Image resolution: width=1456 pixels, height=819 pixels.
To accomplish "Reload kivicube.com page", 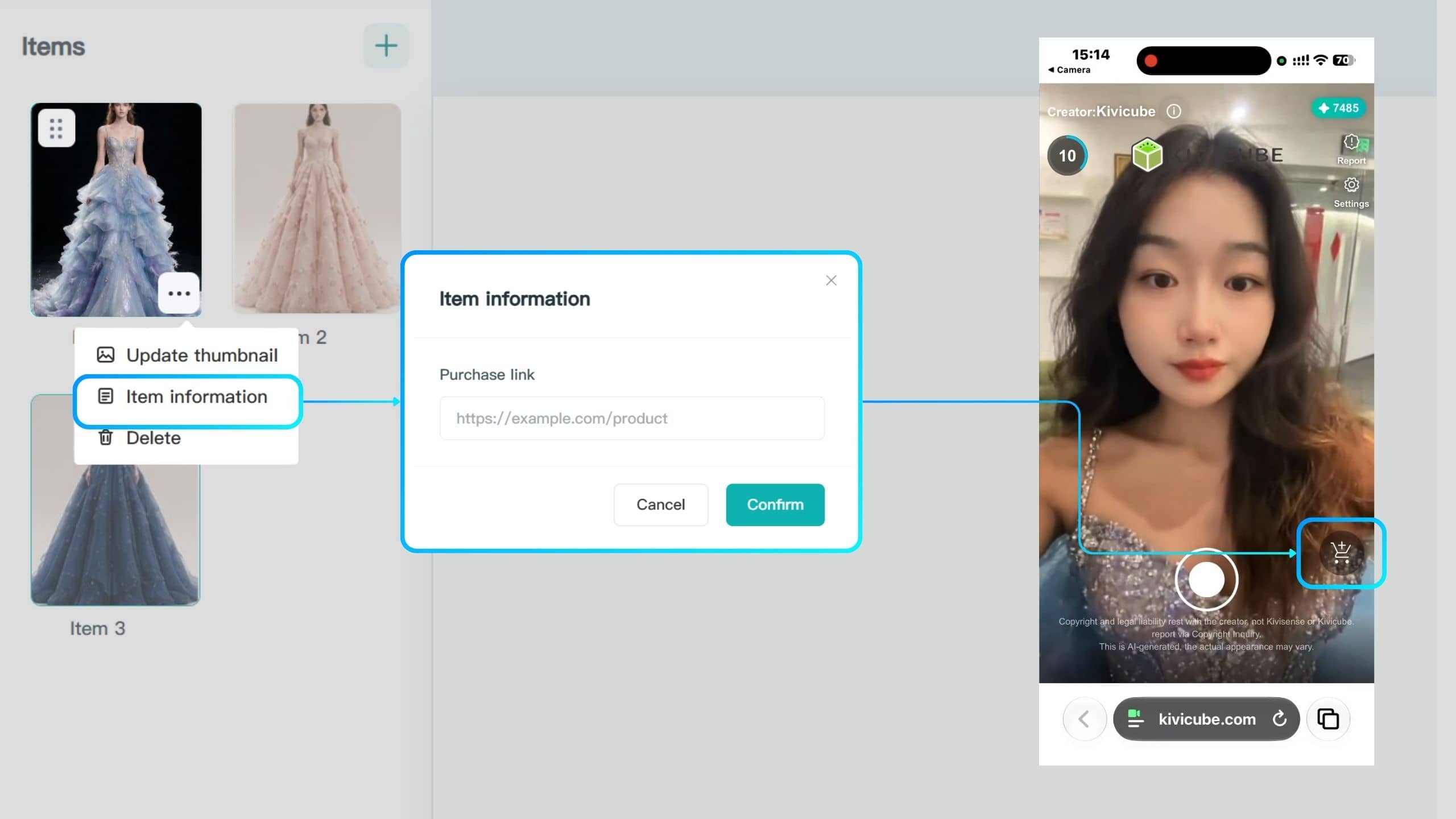I will click(x=1280, y=719).
